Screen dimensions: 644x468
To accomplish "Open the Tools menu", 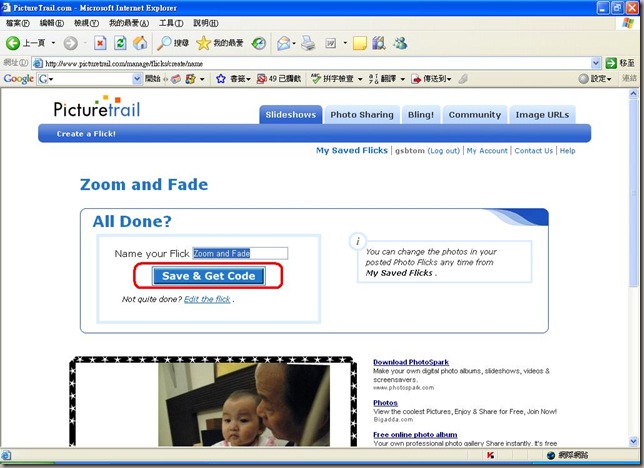I will (171, 23).
